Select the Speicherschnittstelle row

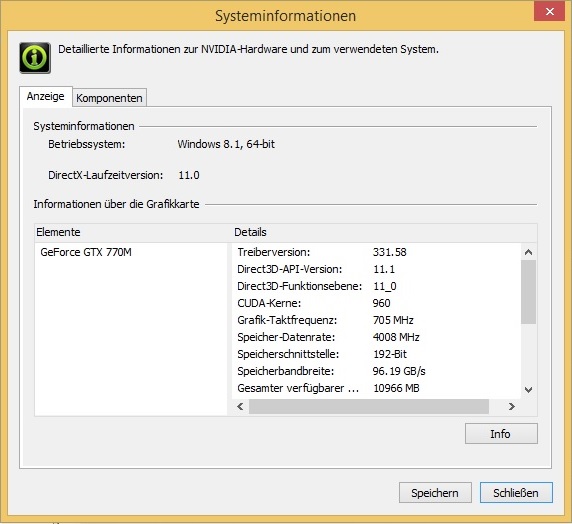(x=376, y=354)
